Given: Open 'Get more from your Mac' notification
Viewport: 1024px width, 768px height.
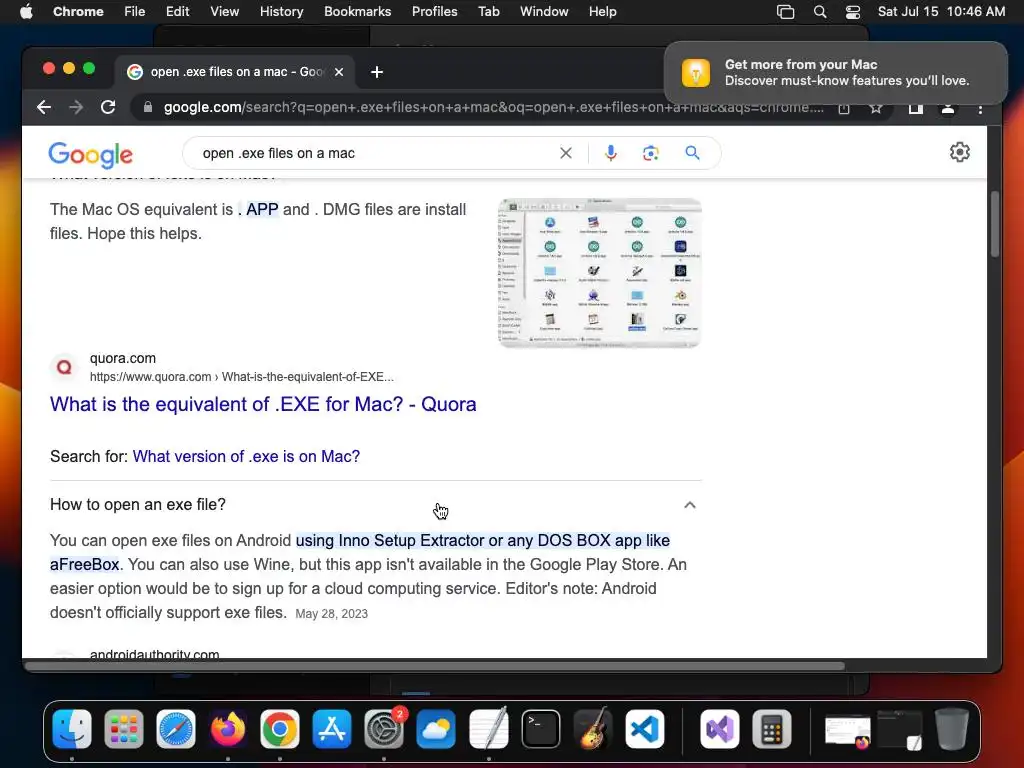Looking at the screenshot, I should coord(835,72).
